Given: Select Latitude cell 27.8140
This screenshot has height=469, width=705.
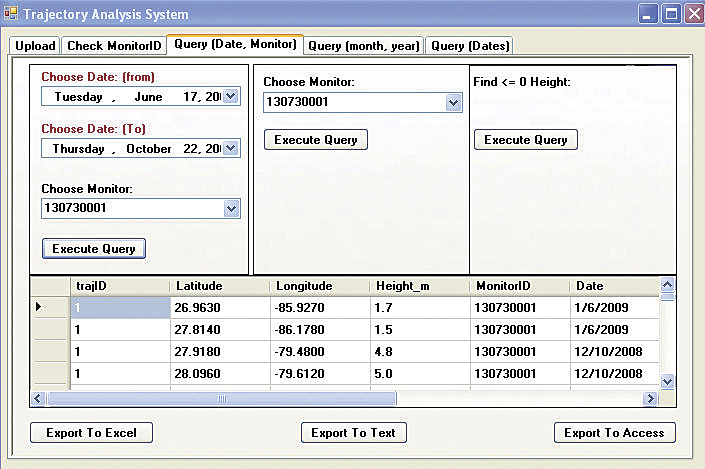Looking at the screenshot, I should click(220, 330).
